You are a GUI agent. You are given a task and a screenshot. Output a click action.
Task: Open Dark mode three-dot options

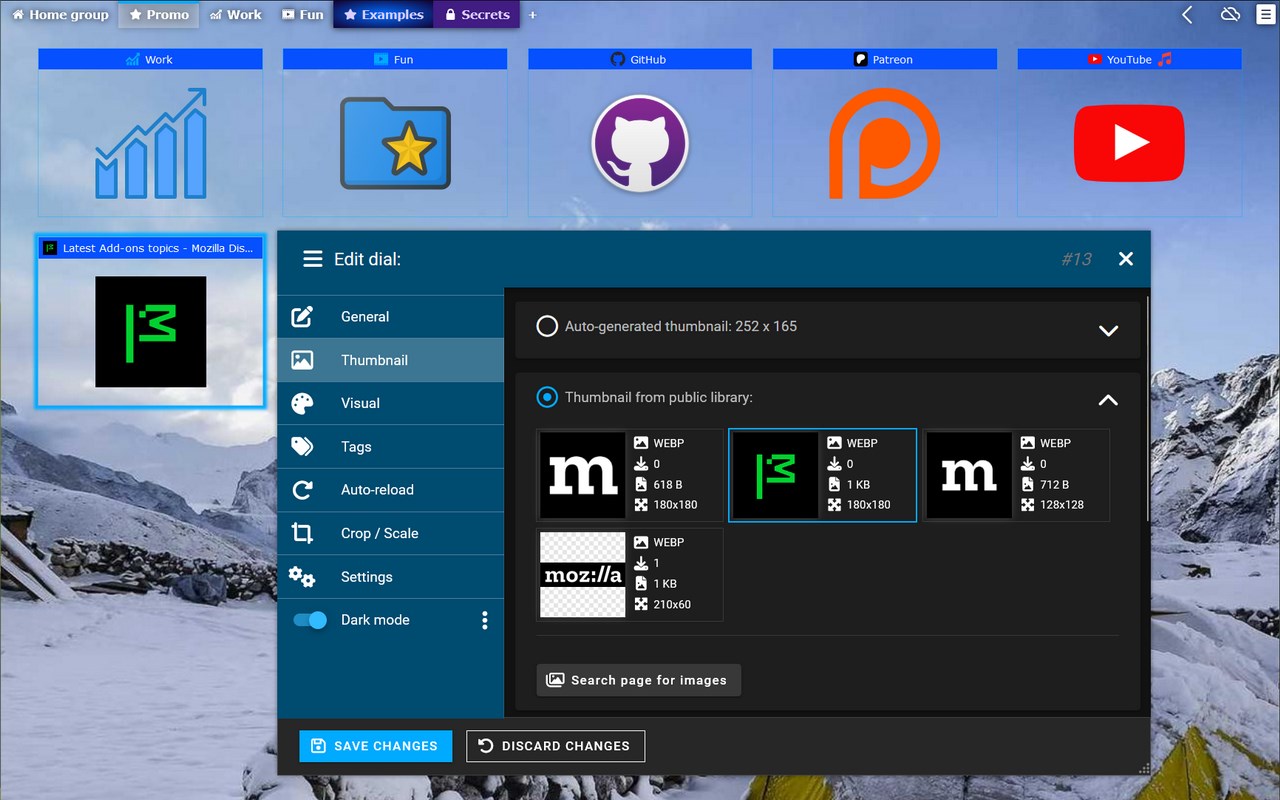coord(485,620)
